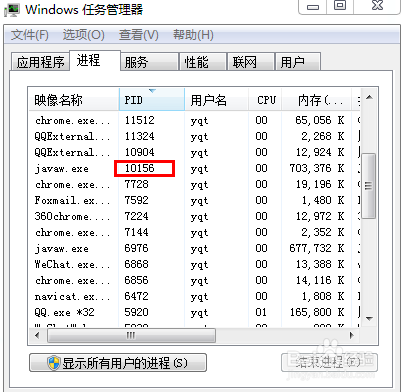Select chrome.exe row with PID 6856

tap(195, 280)
